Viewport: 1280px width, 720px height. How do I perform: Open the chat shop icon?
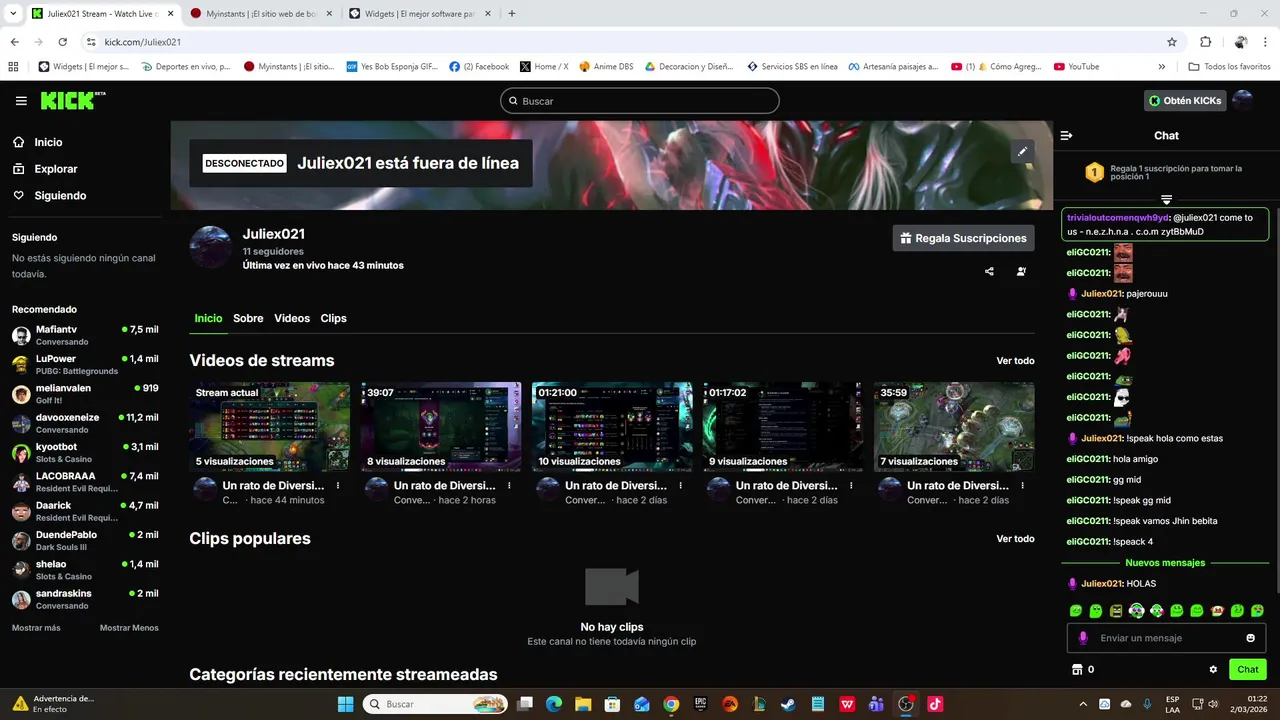click(1077, 669)
